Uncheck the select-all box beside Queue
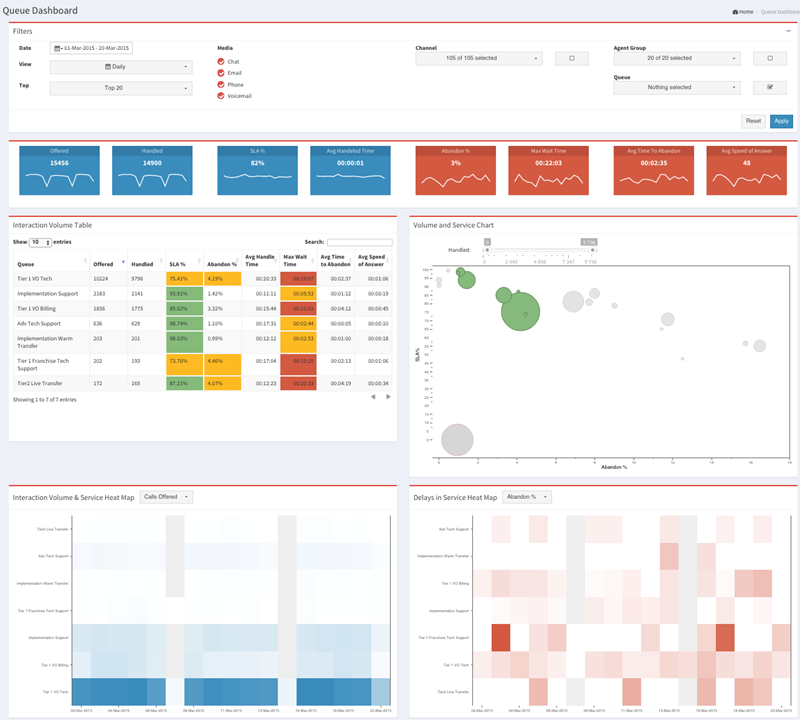 click(769, 87)
